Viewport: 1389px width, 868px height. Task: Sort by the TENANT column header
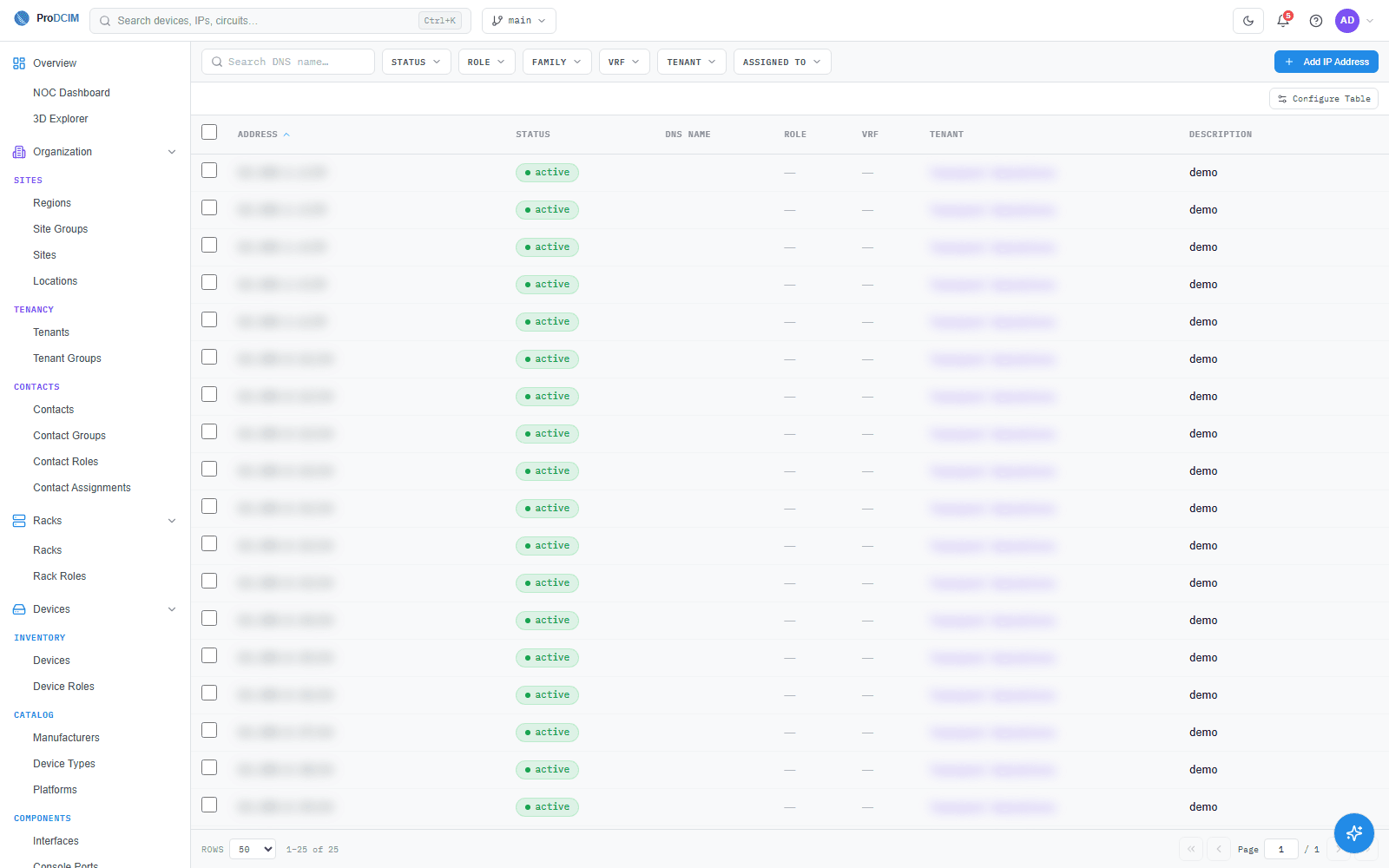[946, 135]
